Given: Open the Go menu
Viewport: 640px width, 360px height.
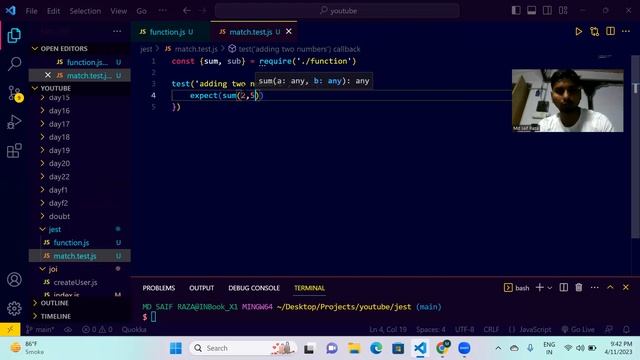Looking at the screenshot, I should [141, 11].
